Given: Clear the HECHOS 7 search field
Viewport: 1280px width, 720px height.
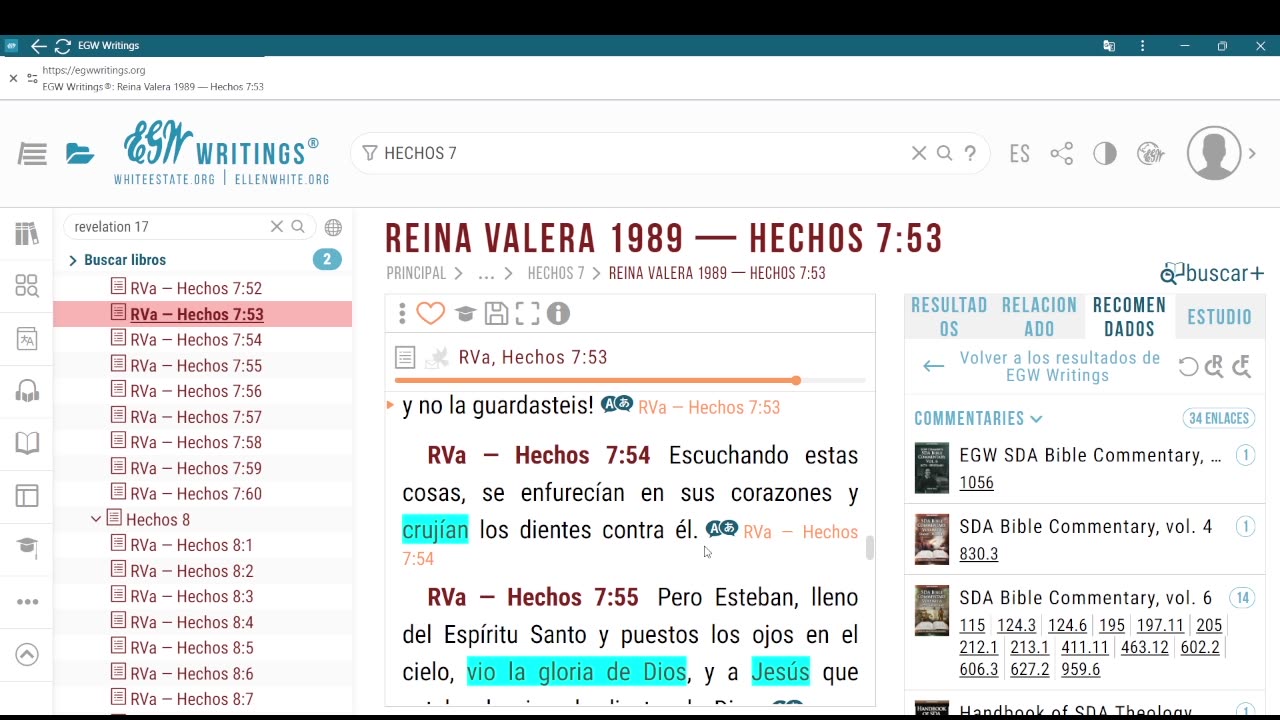Looking at the screenshot, I should 919,153.
